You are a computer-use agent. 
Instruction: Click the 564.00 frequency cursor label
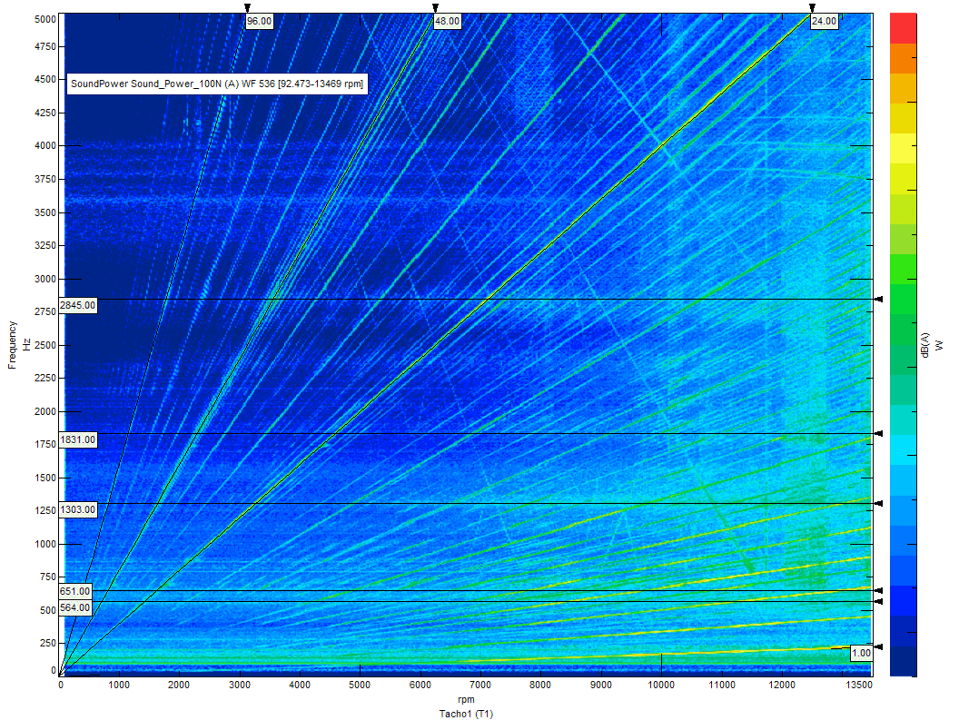[x=76, y=607]
